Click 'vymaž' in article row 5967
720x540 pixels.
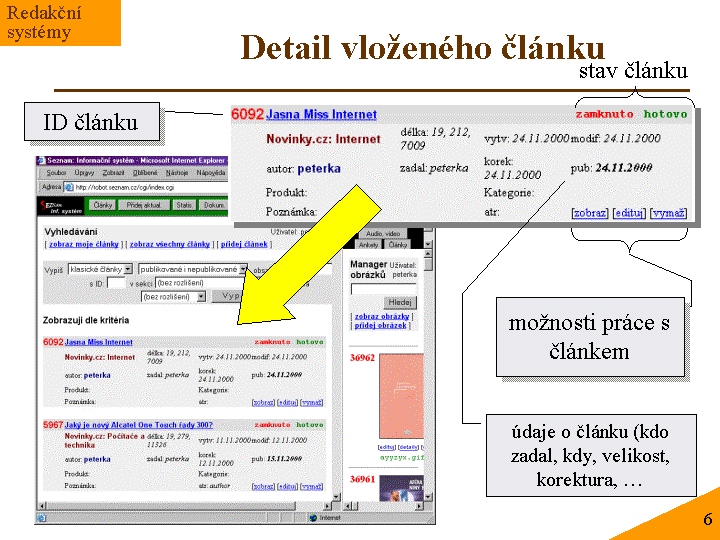[312, 486]
